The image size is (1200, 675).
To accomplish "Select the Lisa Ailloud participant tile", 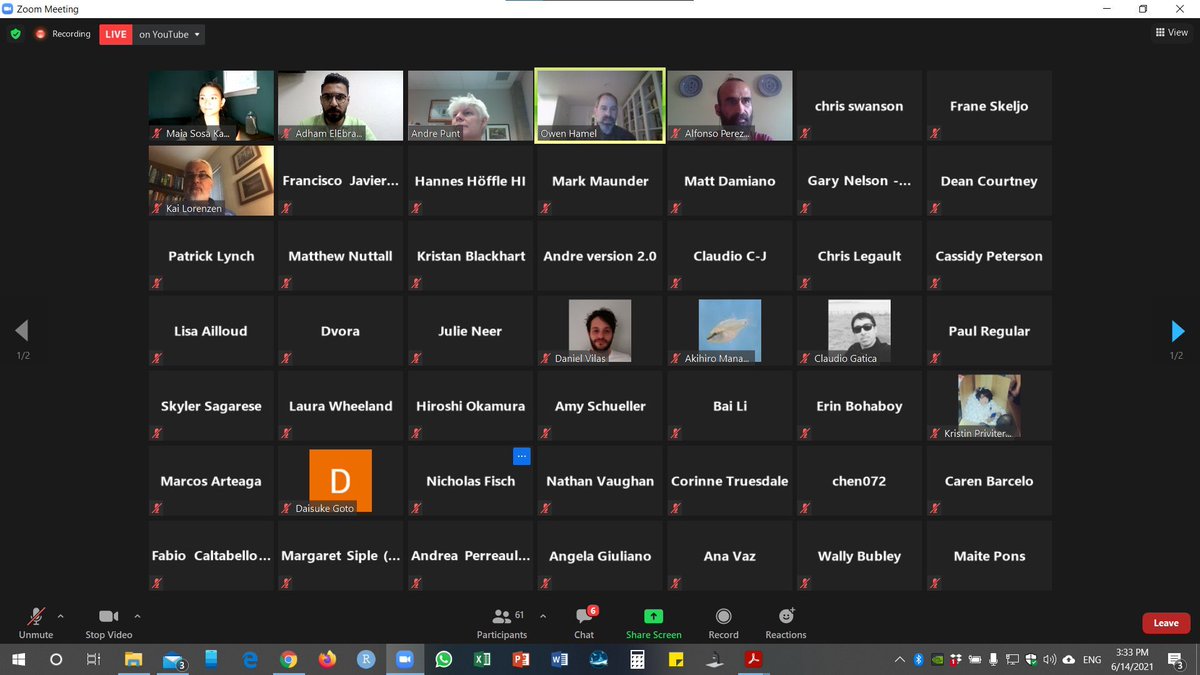I will coord(211,331).
